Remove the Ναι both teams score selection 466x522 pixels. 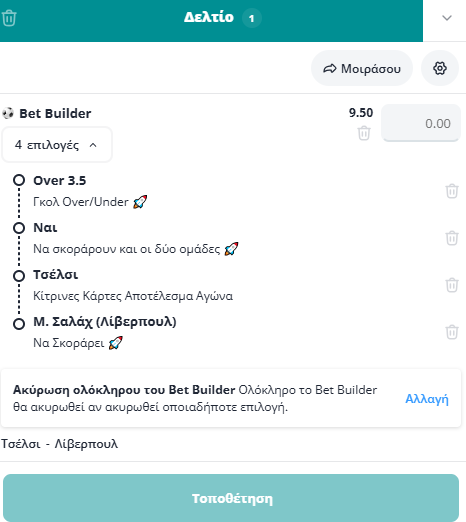tap(452, 238)
